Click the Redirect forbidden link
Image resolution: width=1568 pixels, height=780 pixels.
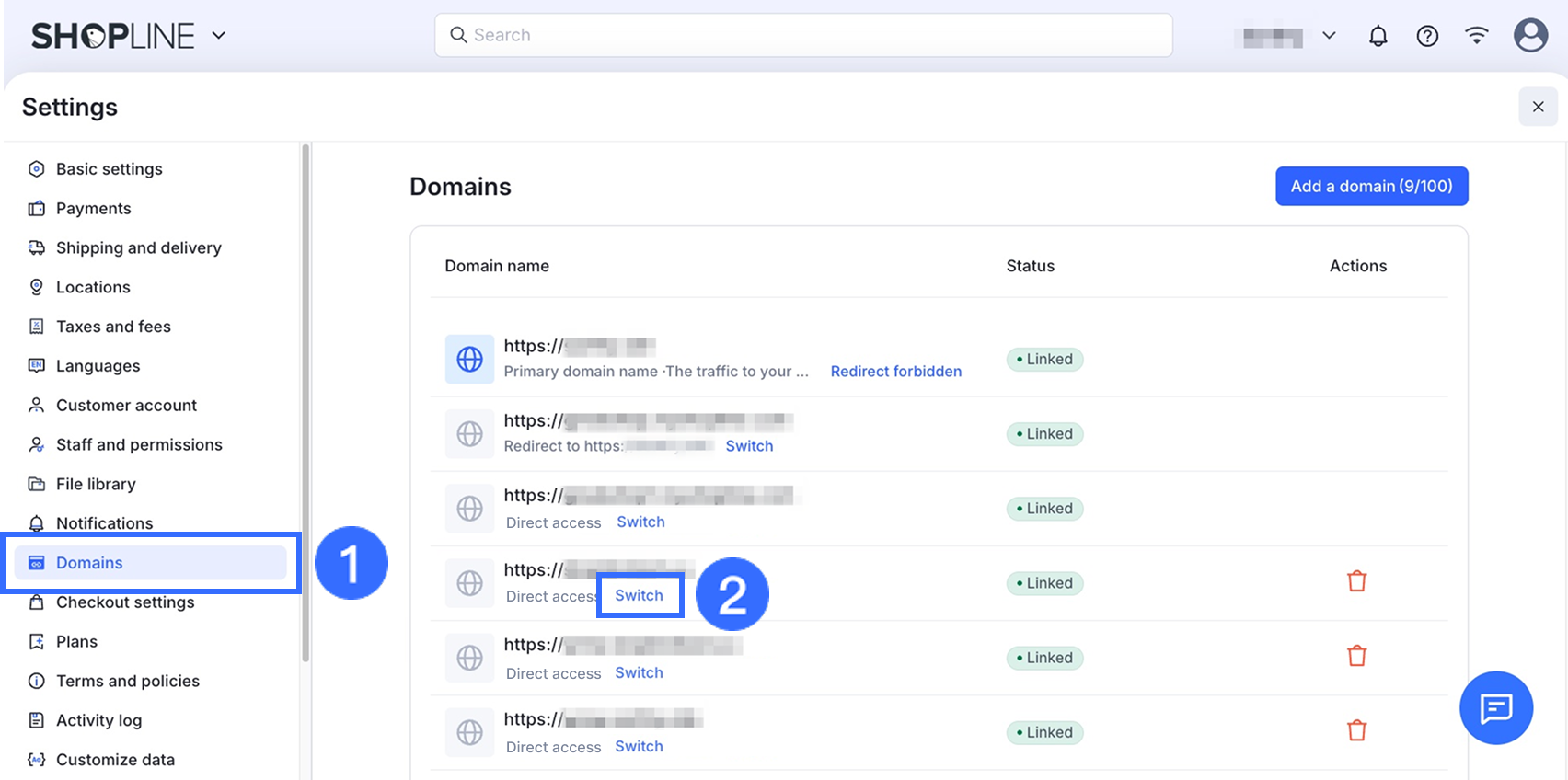click(895, 372)
